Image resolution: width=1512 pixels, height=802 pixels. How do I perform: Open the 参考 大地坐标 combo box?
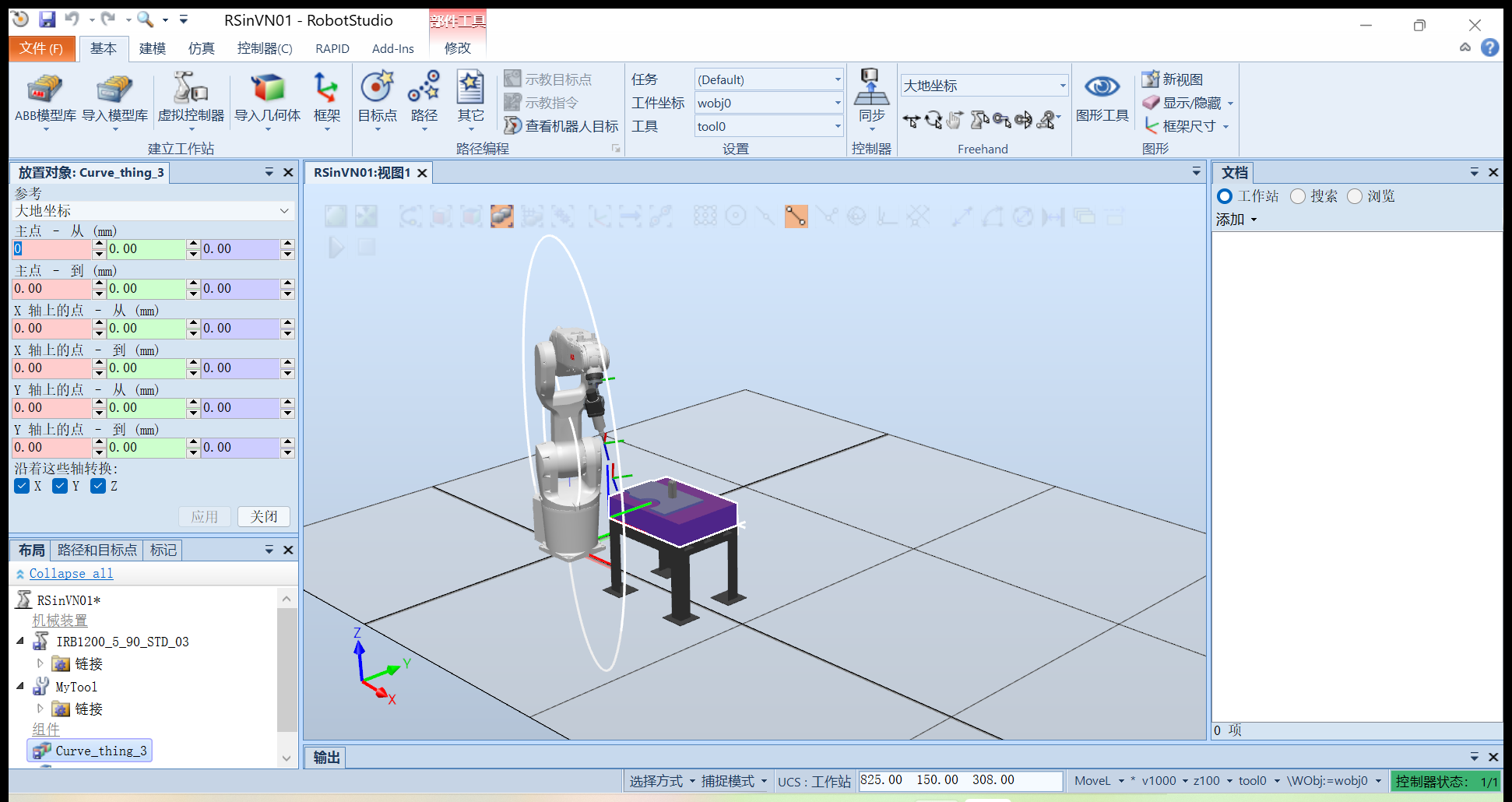153,211
